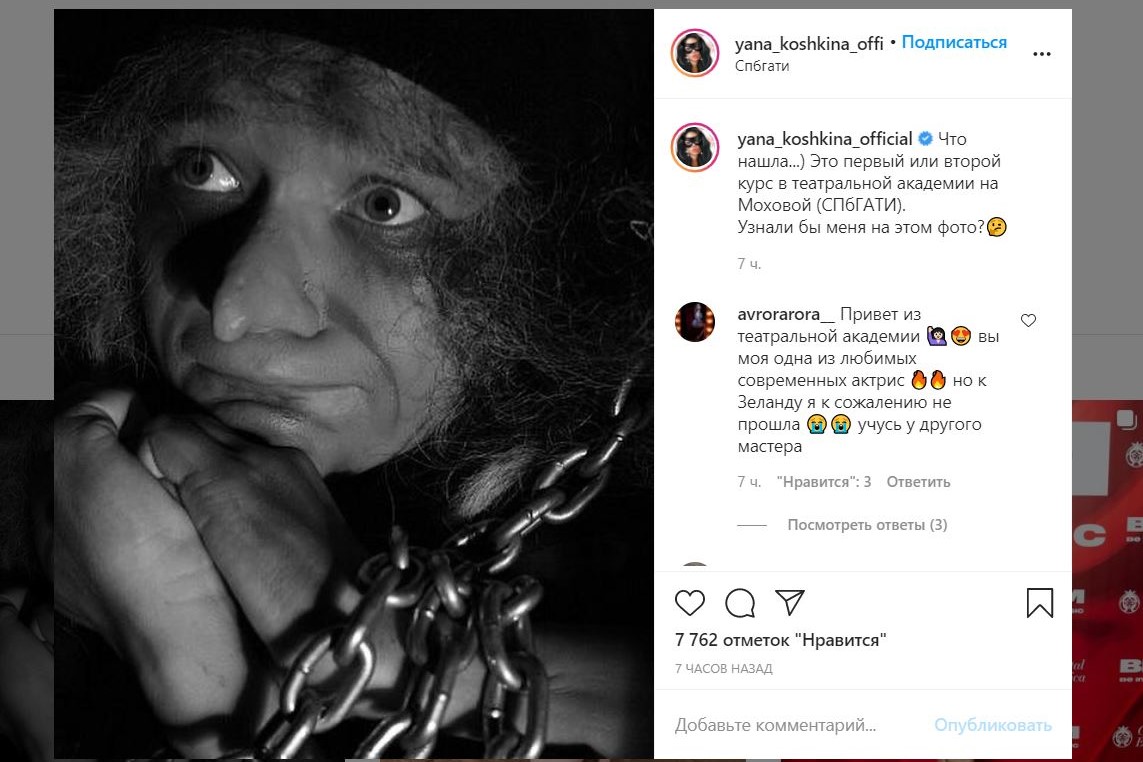Open the avatar beside the caption
The image size is (1143, 762).
pyautogui.click(x=694, y=149)
